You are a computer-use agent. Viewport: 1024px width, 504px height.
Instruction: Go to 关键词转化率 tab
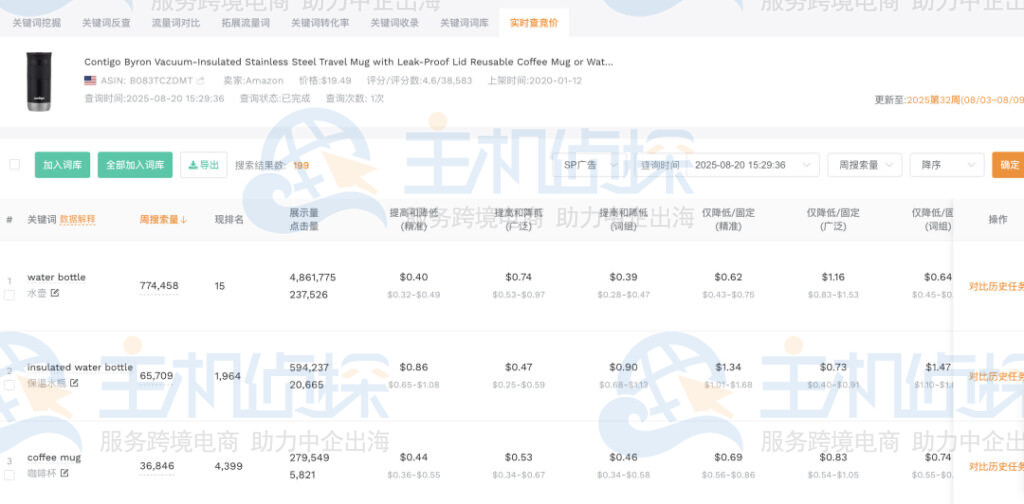[320, 23]
